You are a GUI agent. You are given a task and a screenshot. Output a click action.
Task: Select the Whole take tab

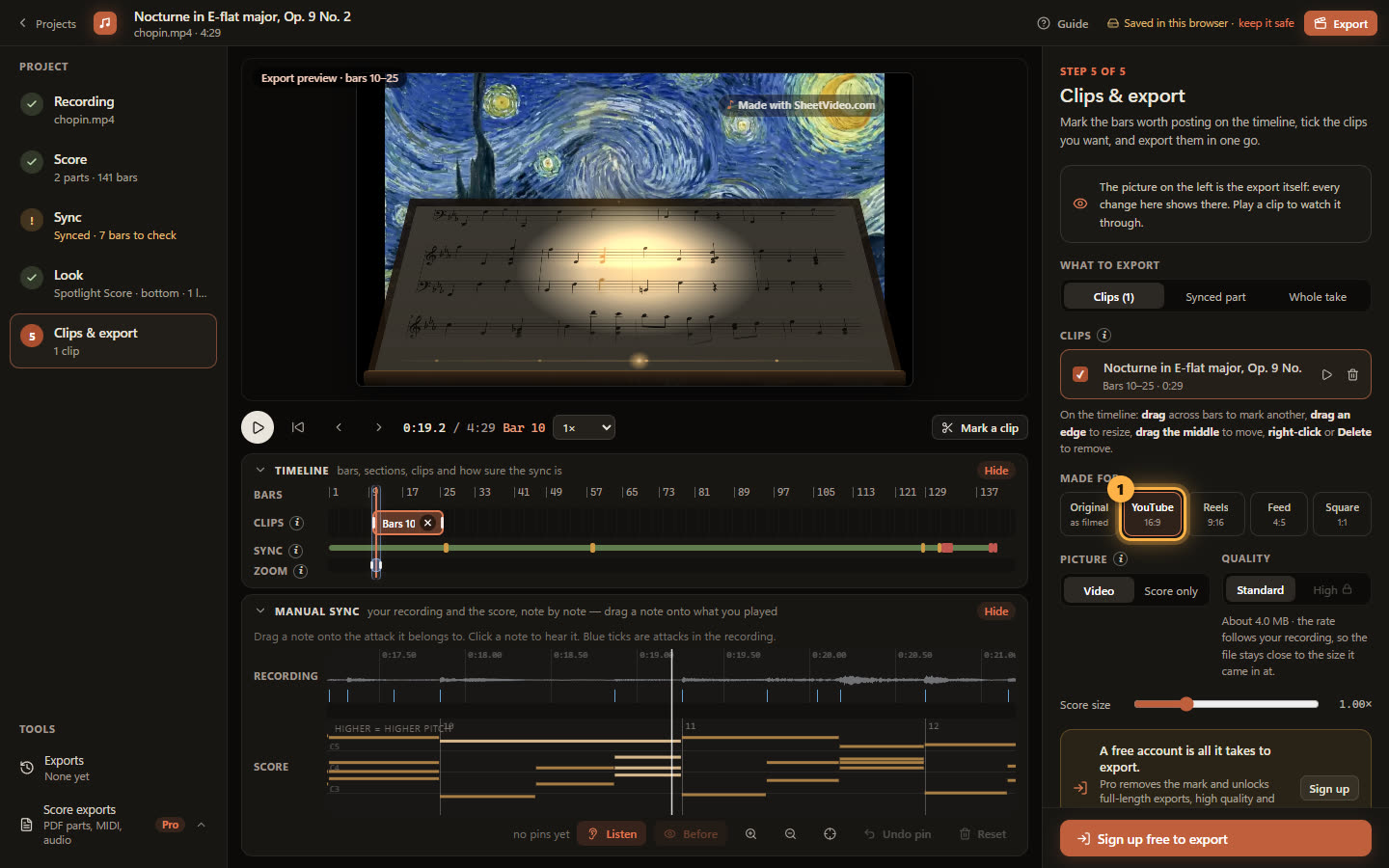coord(1317,297)
